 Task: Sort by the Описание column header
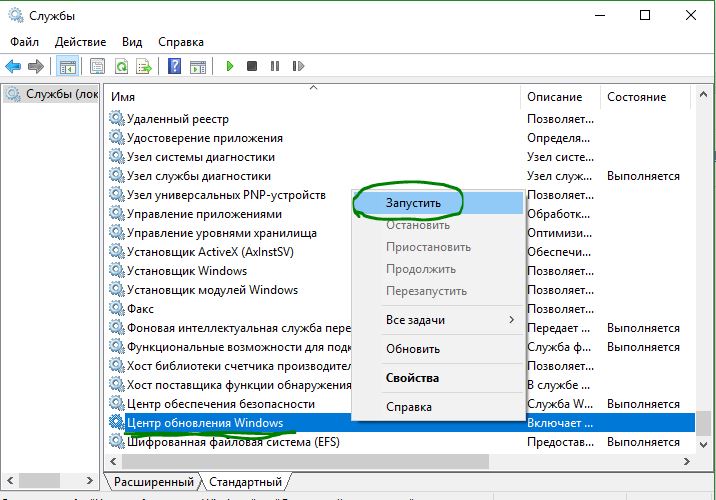(x=561, y=97)
